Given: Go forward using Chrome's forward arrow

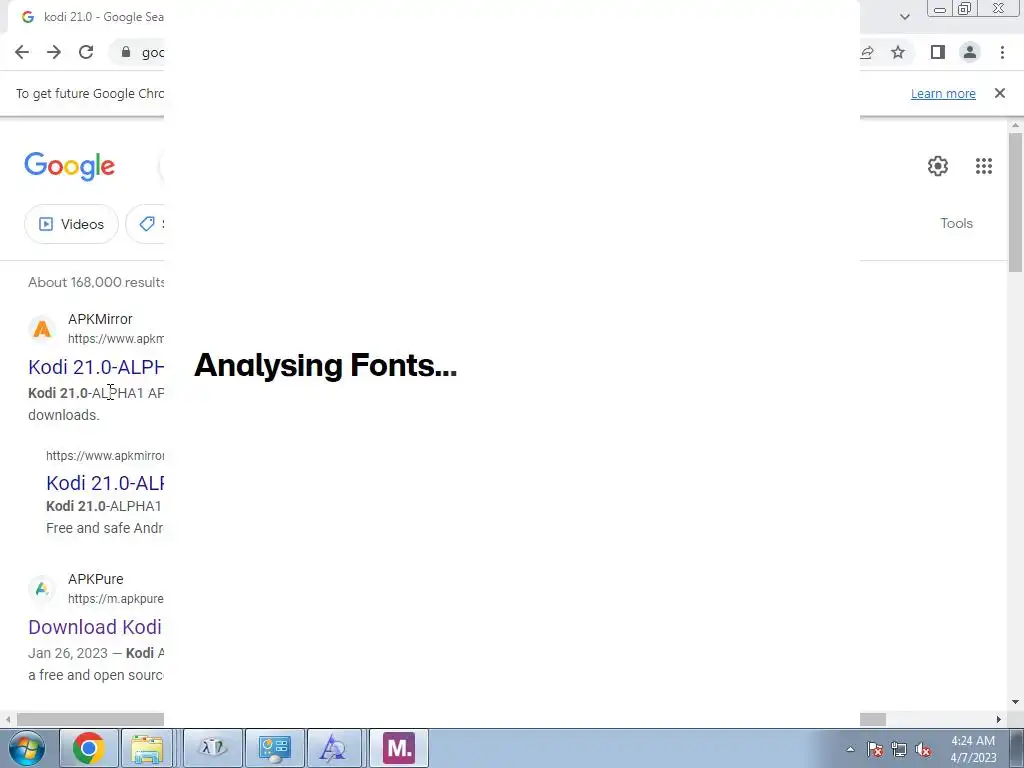Looking at the screenshot, I should (54, 52).
